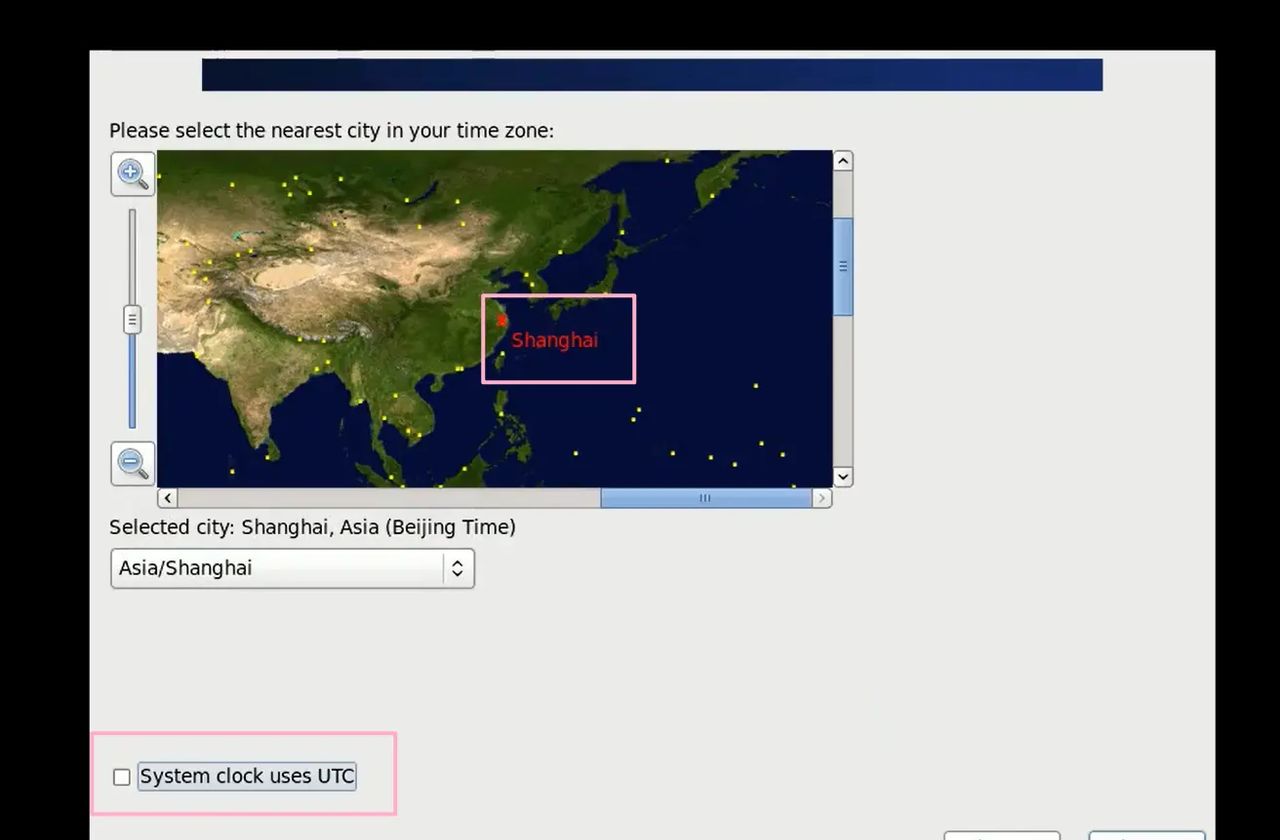The height and width of the screenshot is (840, 1280).
Task: Click the map's horizontal scrollbar right arrow
Action: point(822,498)
